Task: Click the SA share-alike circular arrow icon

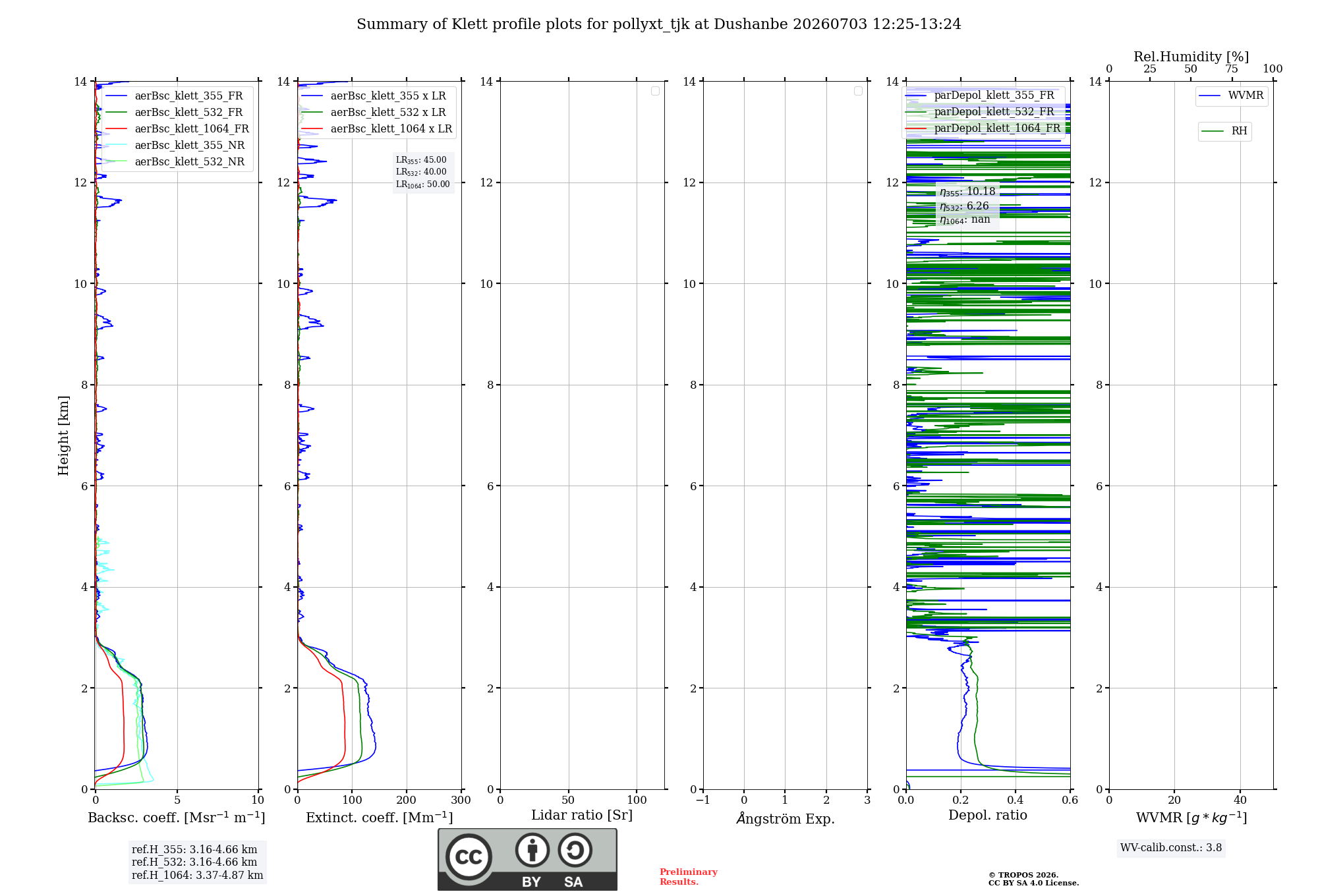Action: [575, 850]
